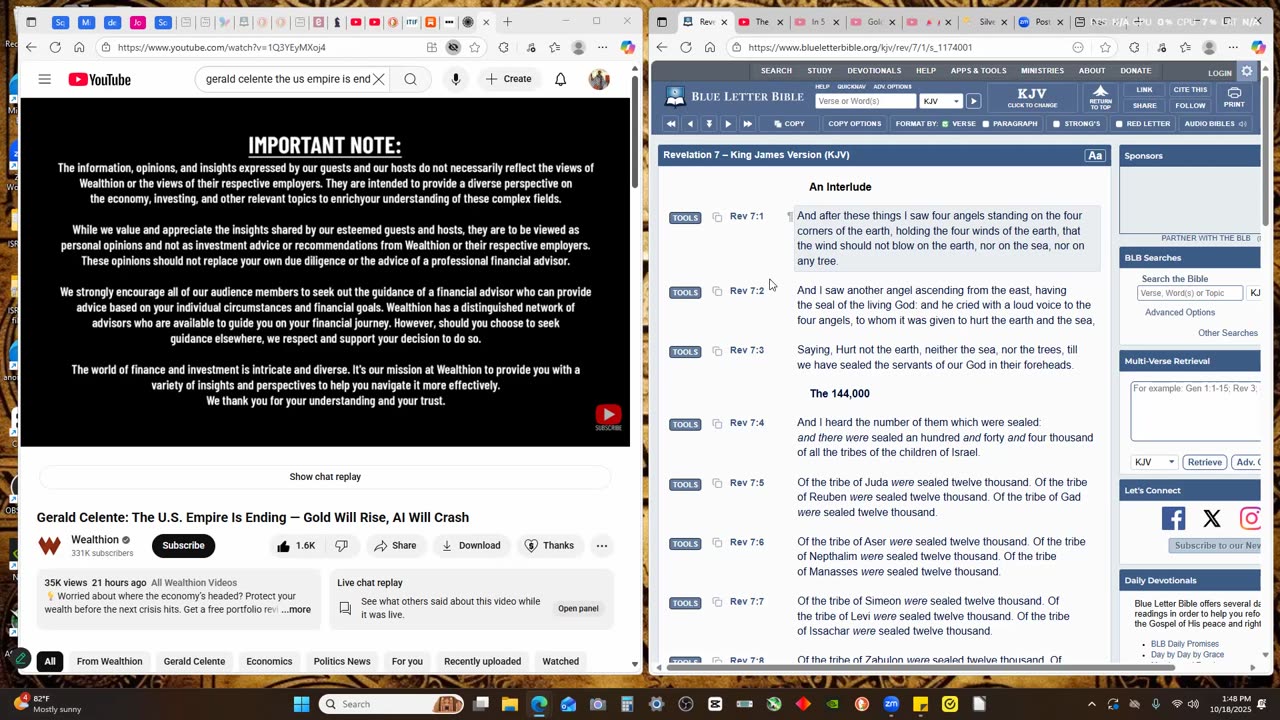Focus the Verse or Word(s) search field
The height and width of the screenshot is (720, 1280).
[865, 101]
